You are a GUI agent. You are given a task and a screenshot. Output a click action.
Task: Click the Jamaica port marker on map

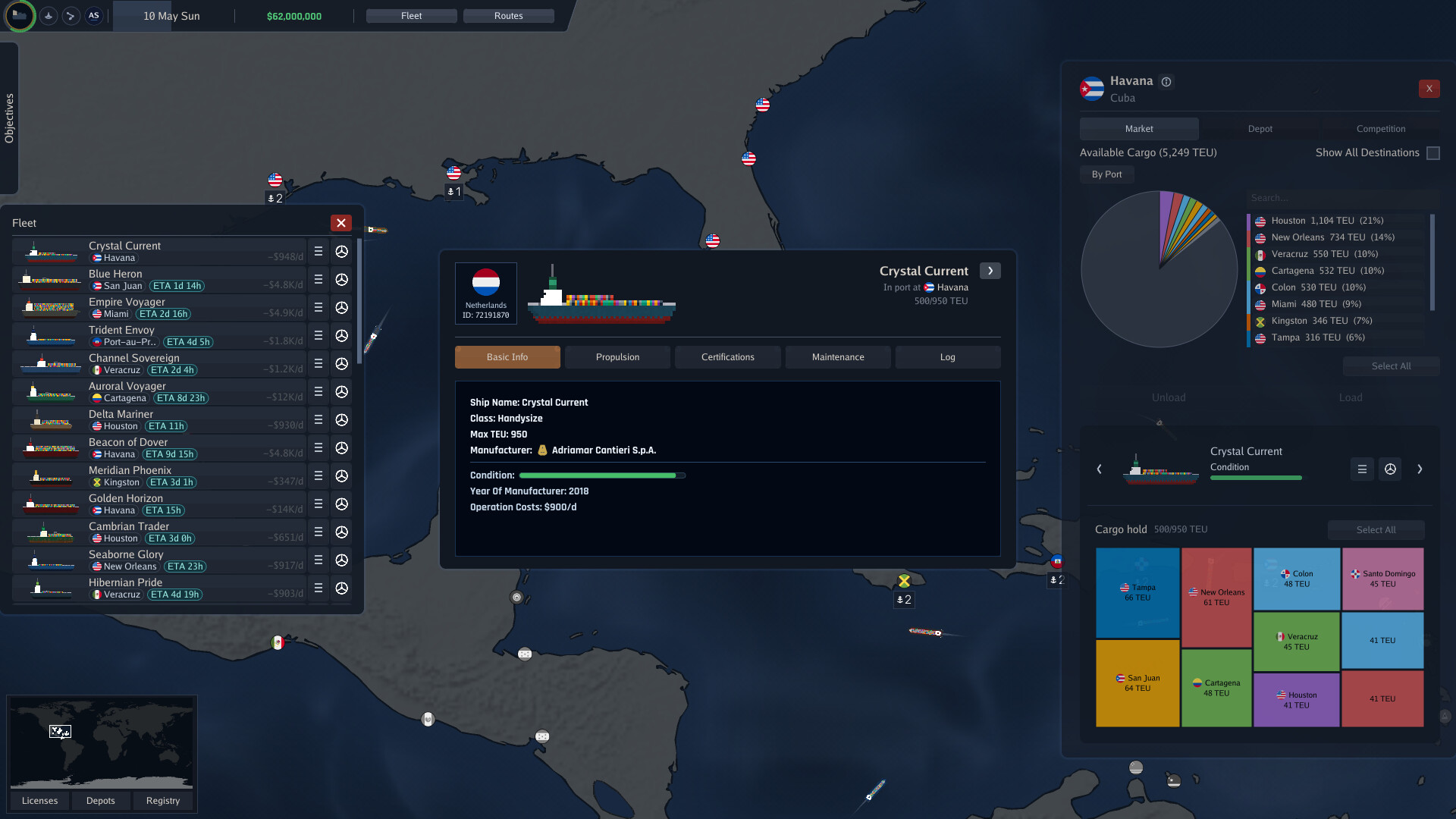[904, 582]
